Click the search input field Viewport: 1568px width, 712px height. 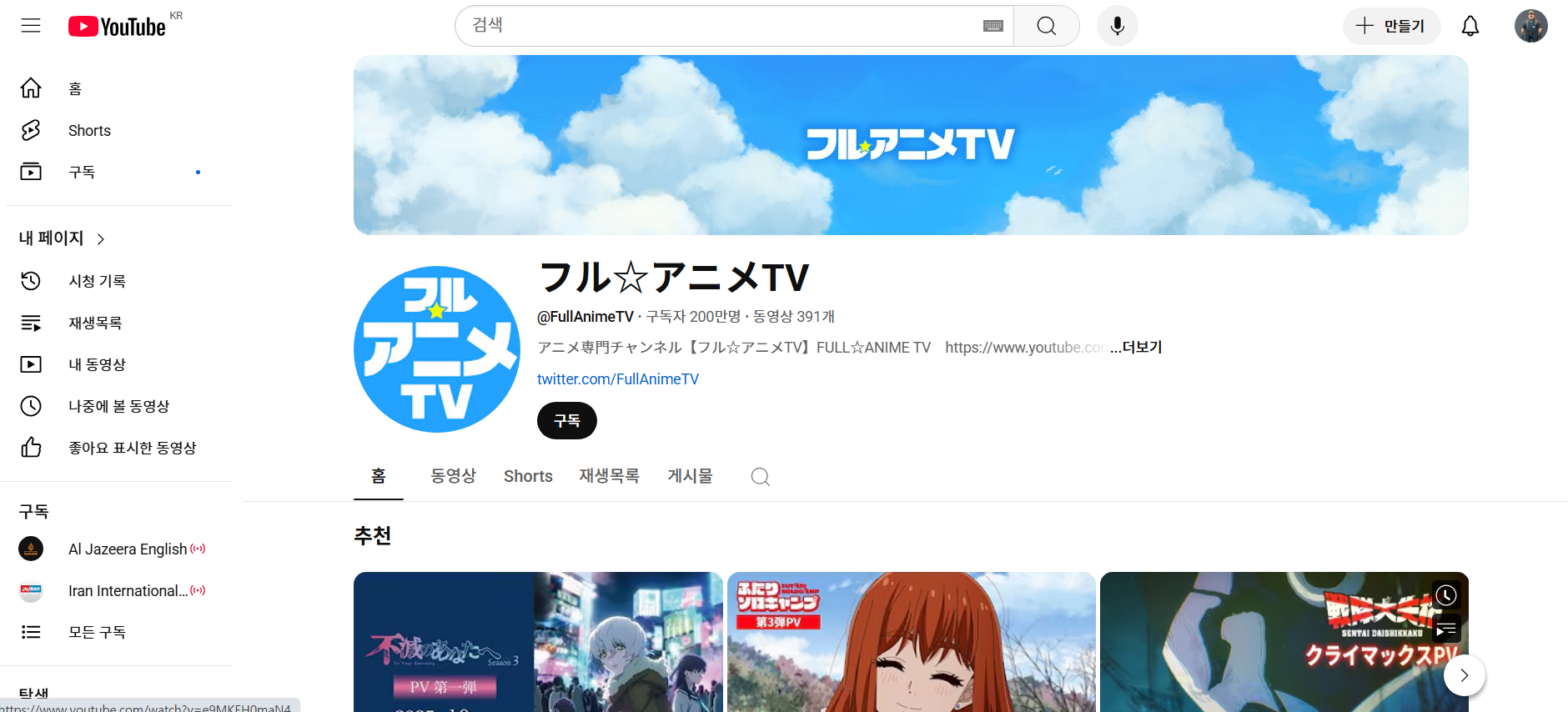tap(721, 26)
